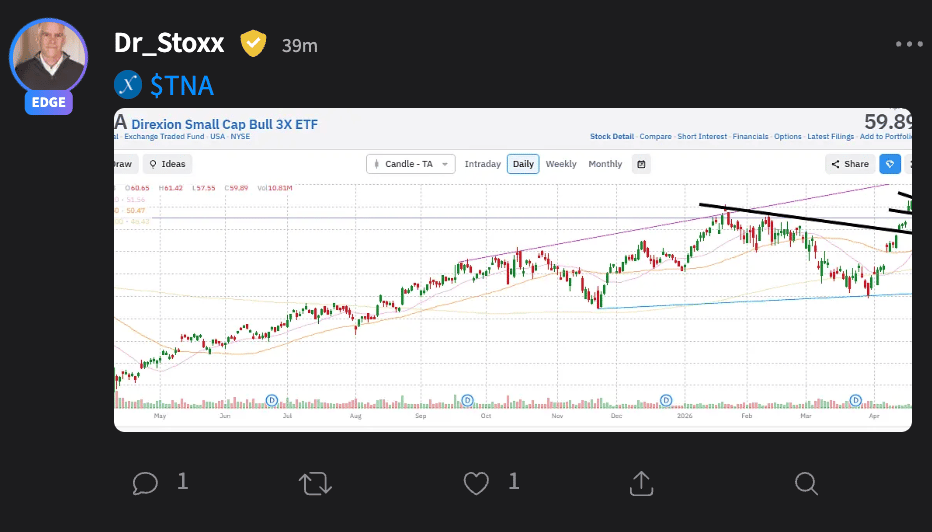The height and width of the screenshot is (532, 932).
Task: Click the dividend D marker near July
Action: pos(272,401)
